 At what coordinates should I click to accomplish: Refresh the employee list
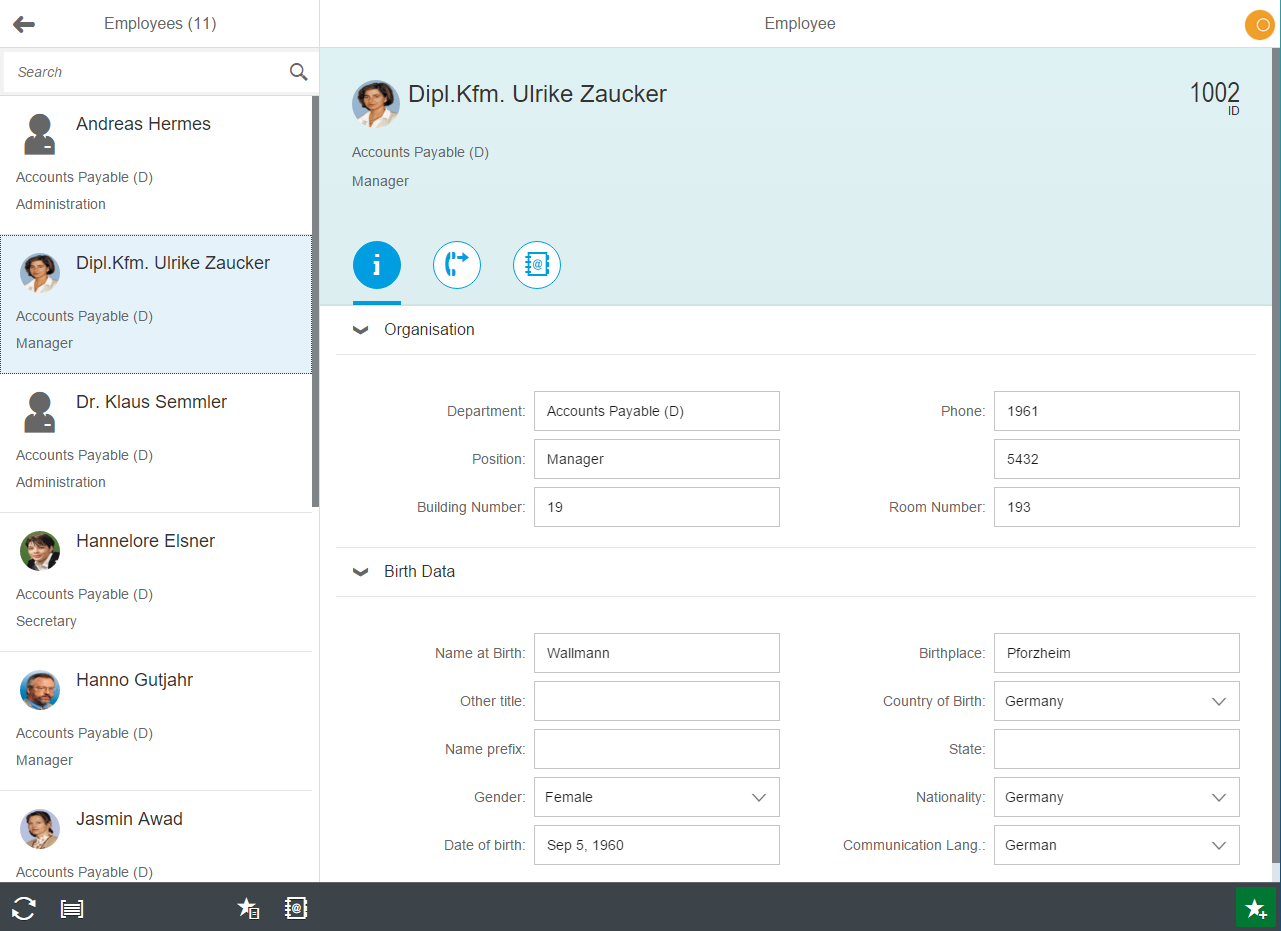(x=24, y=908)
